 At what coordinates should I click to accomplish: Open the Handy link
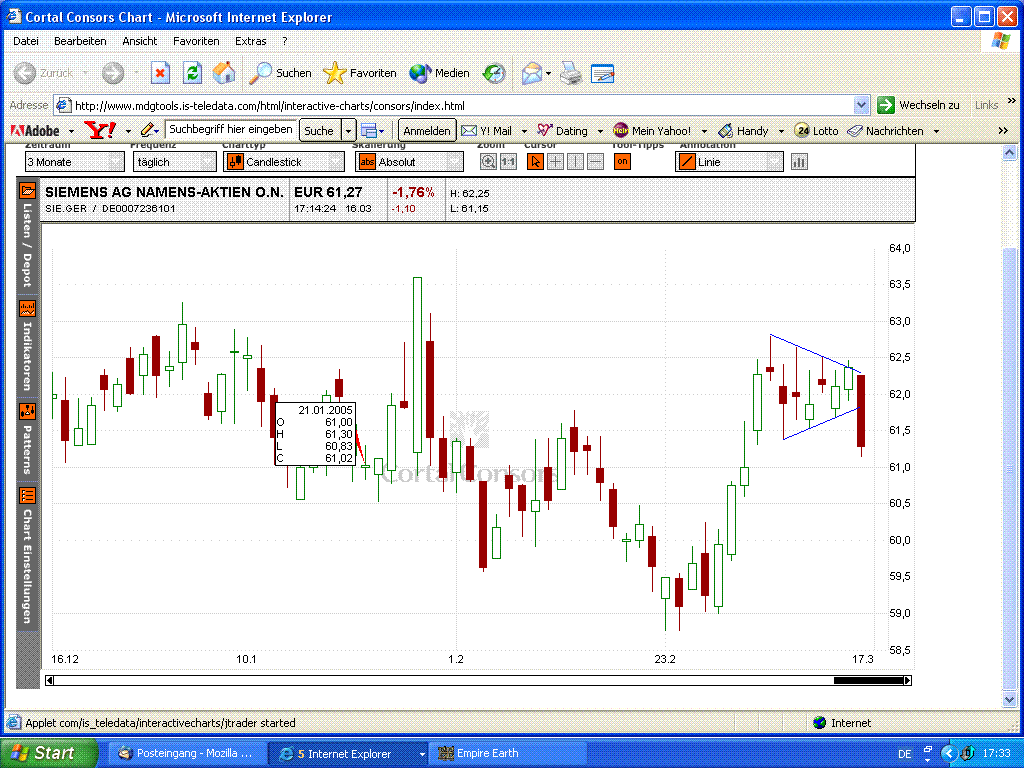click(743, 131)
